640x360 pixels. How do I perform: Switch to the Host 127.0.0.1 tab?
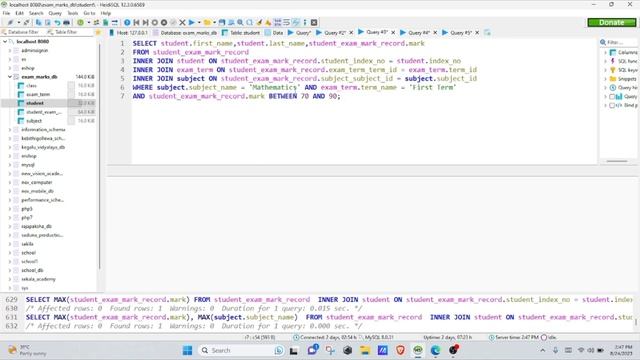coord(128,33)
